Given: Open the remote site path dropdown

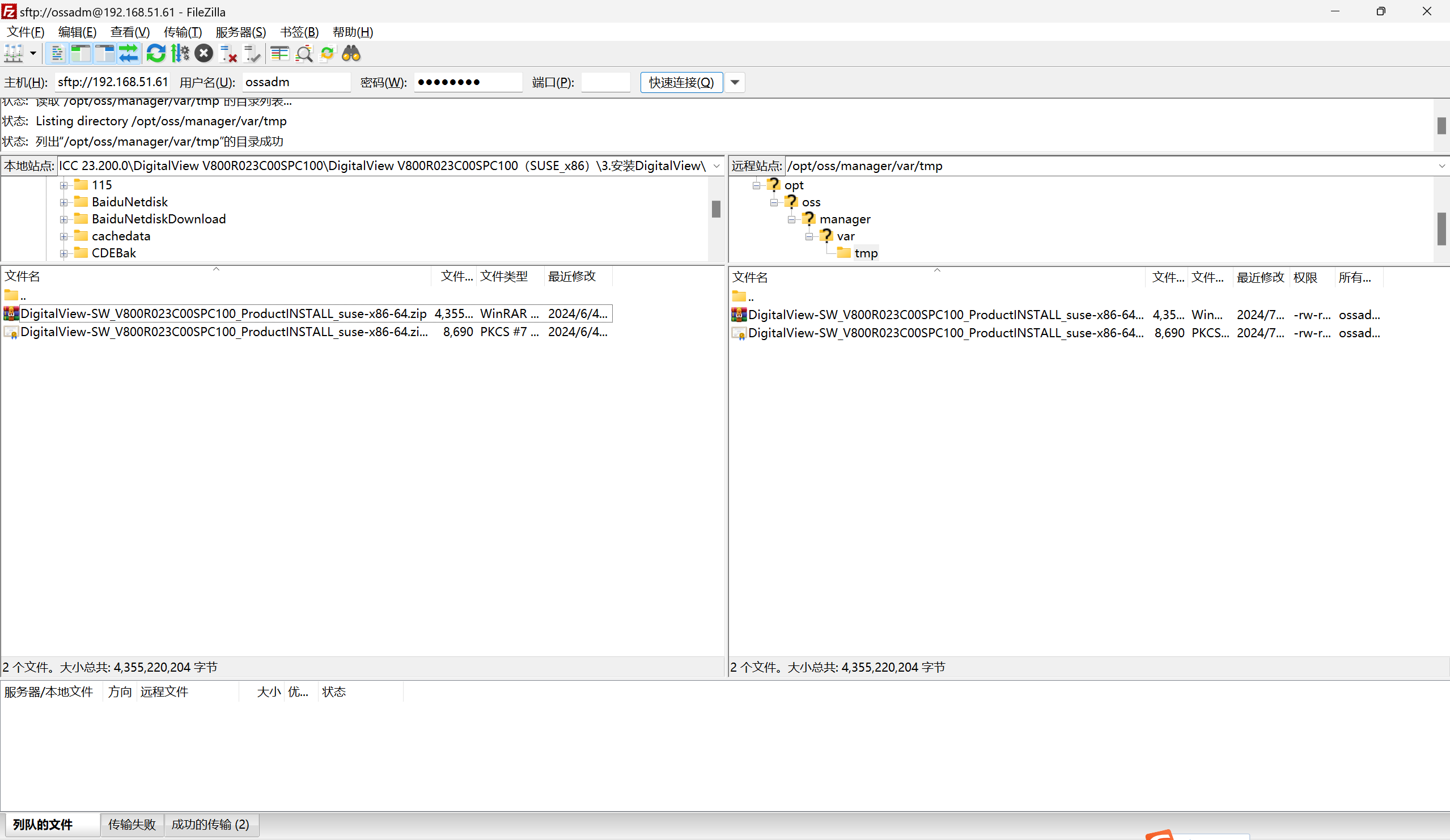Looking at the screenshot, I should [1441, 166].
